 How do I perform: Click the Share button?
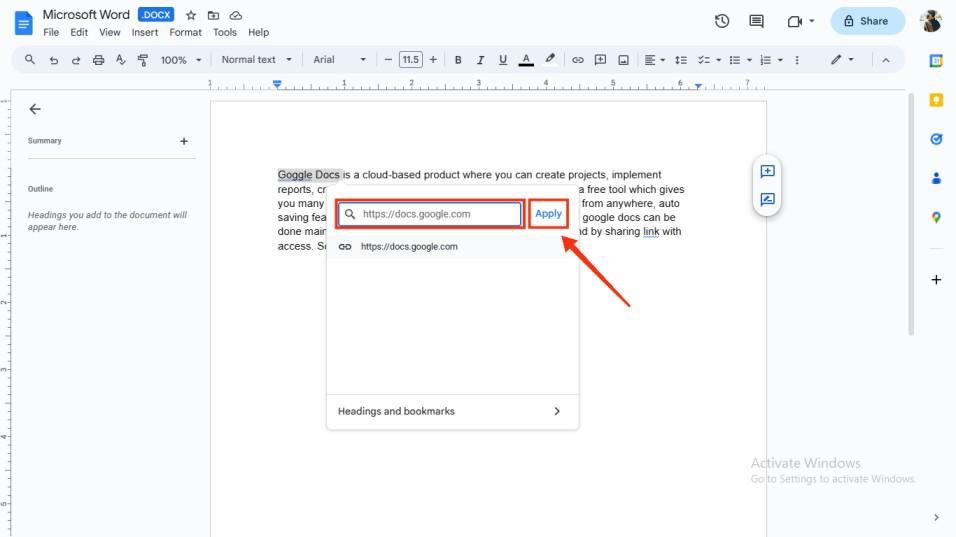[x=868, y=21]
